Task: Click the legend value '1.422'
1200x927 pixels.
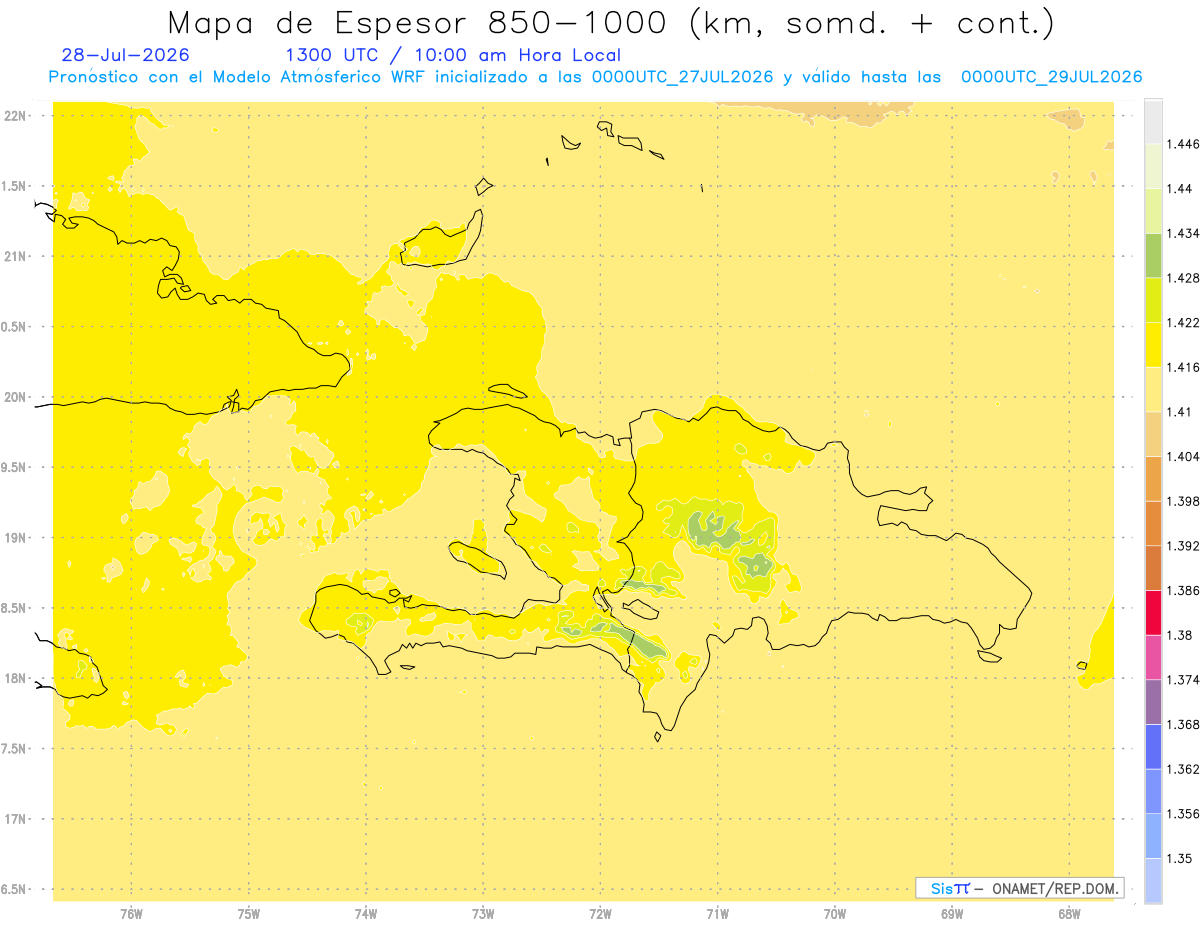Action: [1183, 322]
